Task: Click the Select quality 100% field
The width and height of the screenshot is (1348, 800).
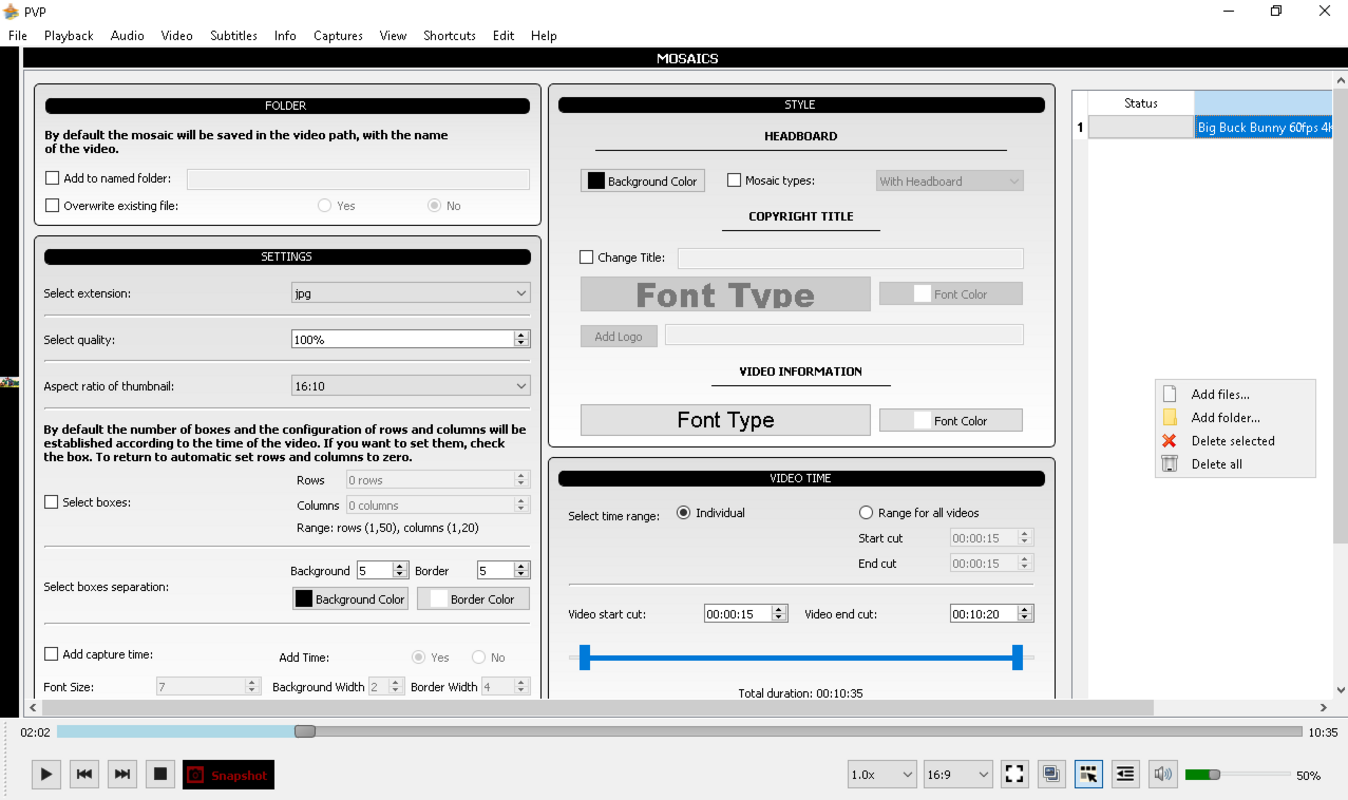Action: [402, 339]
